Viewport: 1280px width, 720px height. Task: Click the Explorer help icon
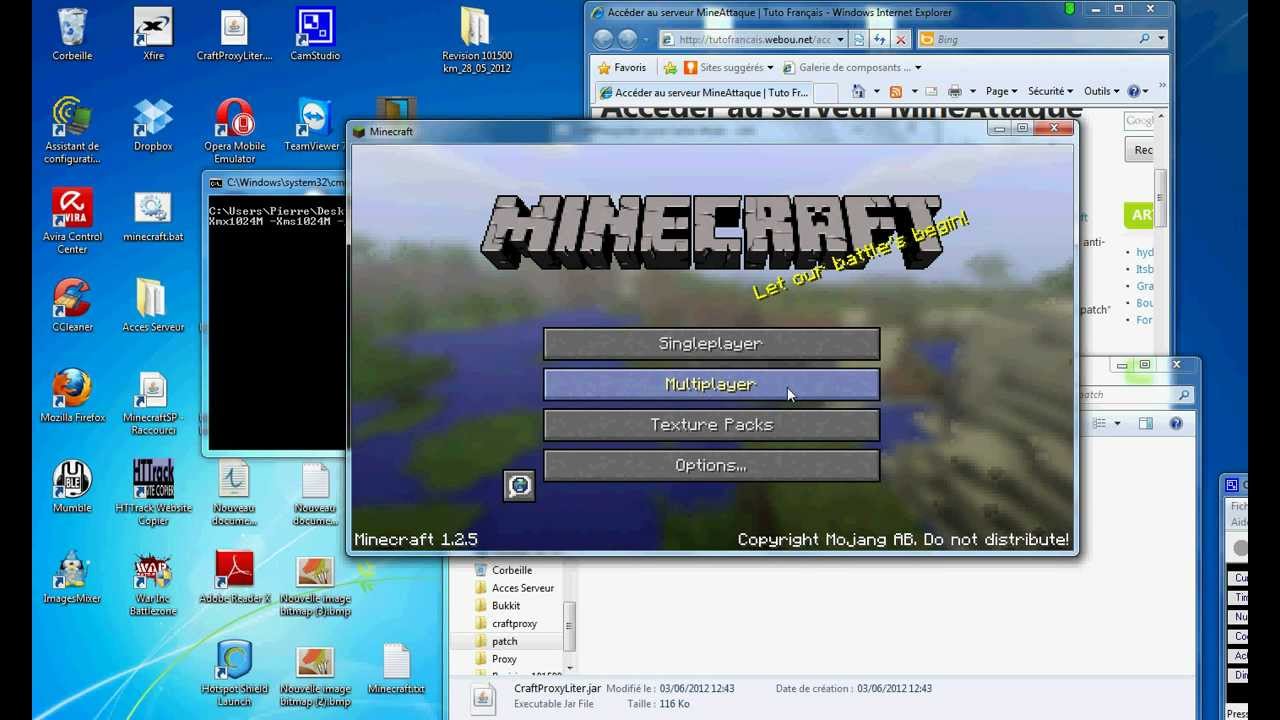pos(1176,424)
